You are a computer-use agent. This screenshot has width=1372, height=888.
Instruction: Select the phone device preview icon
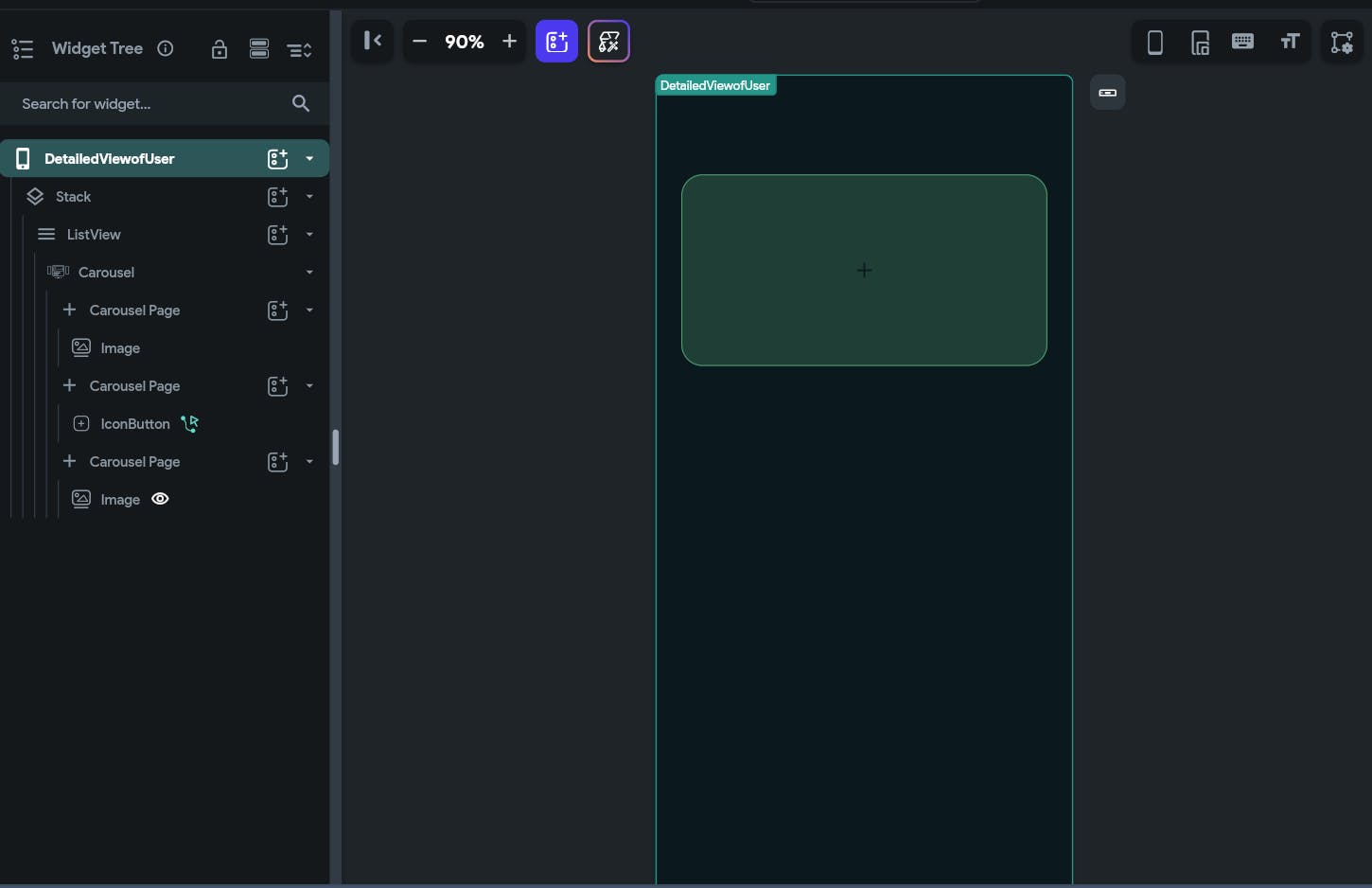[x=1154, y=42]
